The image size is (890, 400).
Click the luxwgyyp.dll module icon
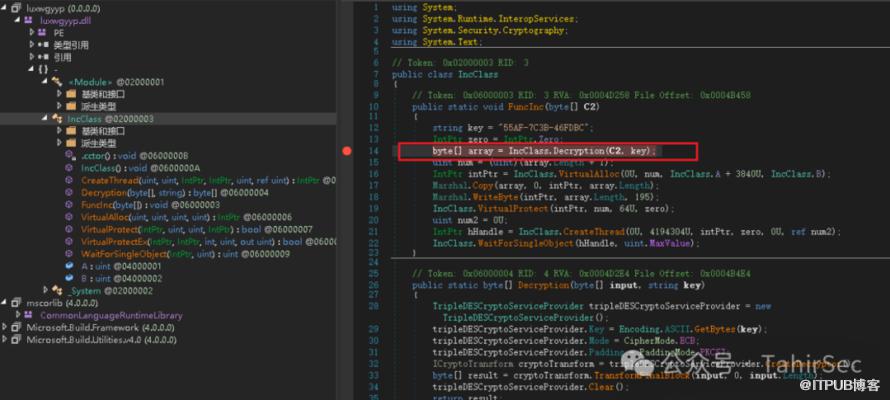tap(28, 20)
